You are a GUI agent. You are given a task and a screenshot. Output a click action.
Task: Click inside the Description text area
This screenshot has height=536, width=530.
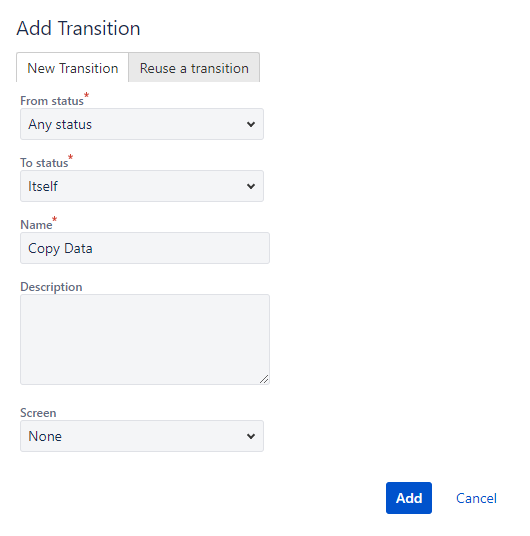click(145, 339)
